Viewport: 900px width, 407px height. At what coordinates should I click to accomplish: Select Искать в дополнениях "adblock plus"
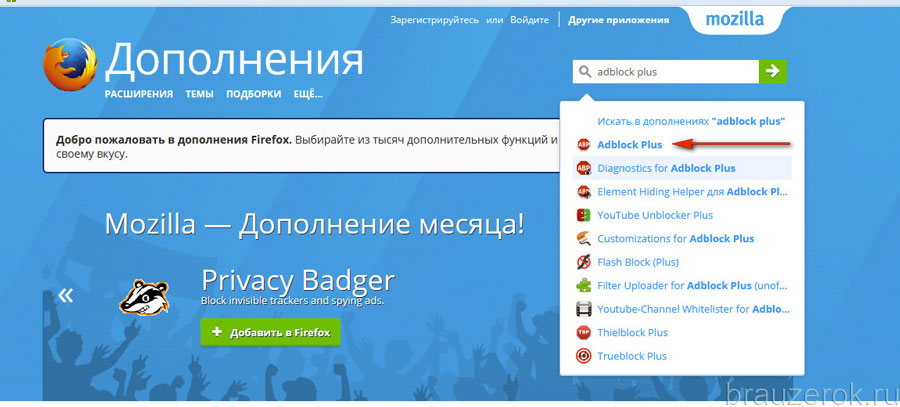[690, 121]
